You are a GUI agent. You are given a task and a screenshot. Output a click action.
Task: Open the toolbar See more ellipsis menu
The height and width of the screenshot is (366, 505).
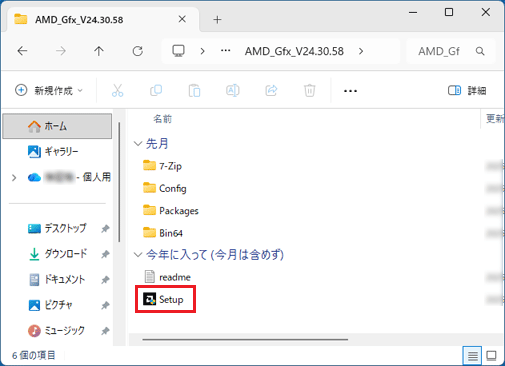coord(350,91)
